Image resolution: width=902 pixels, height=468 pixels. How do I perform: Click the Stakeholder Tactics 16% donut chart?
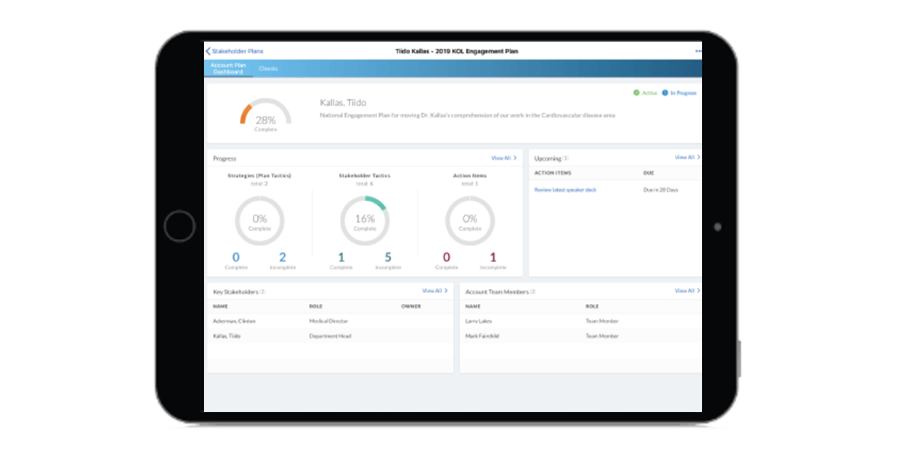click(x=364, y=221)
